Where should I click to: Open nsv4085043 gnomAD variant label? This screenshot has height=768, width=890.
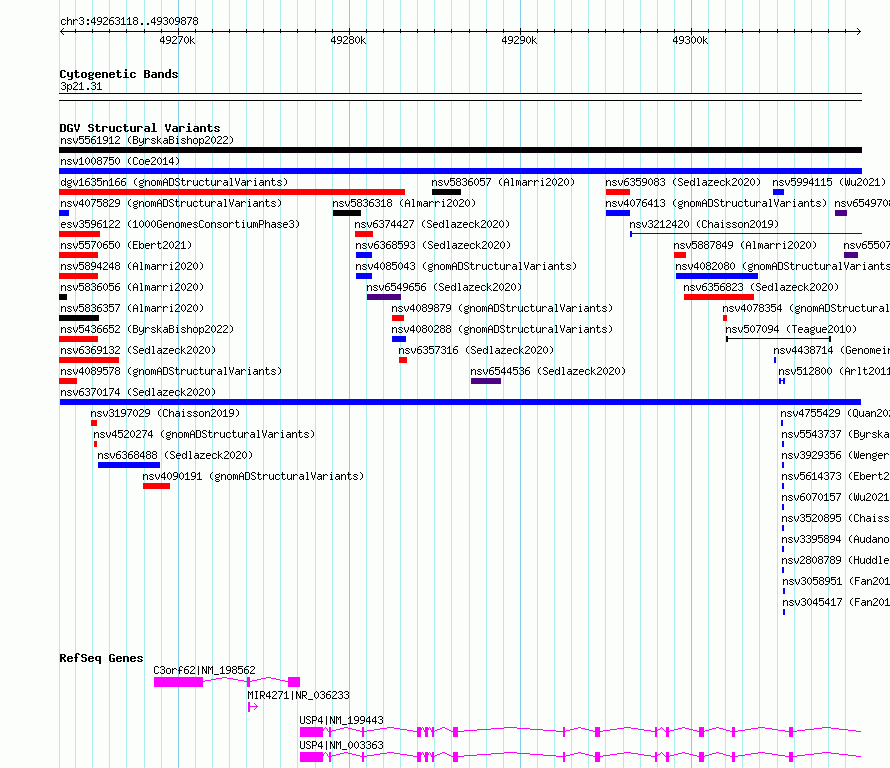pyautogui.click(x=466, y=266)
